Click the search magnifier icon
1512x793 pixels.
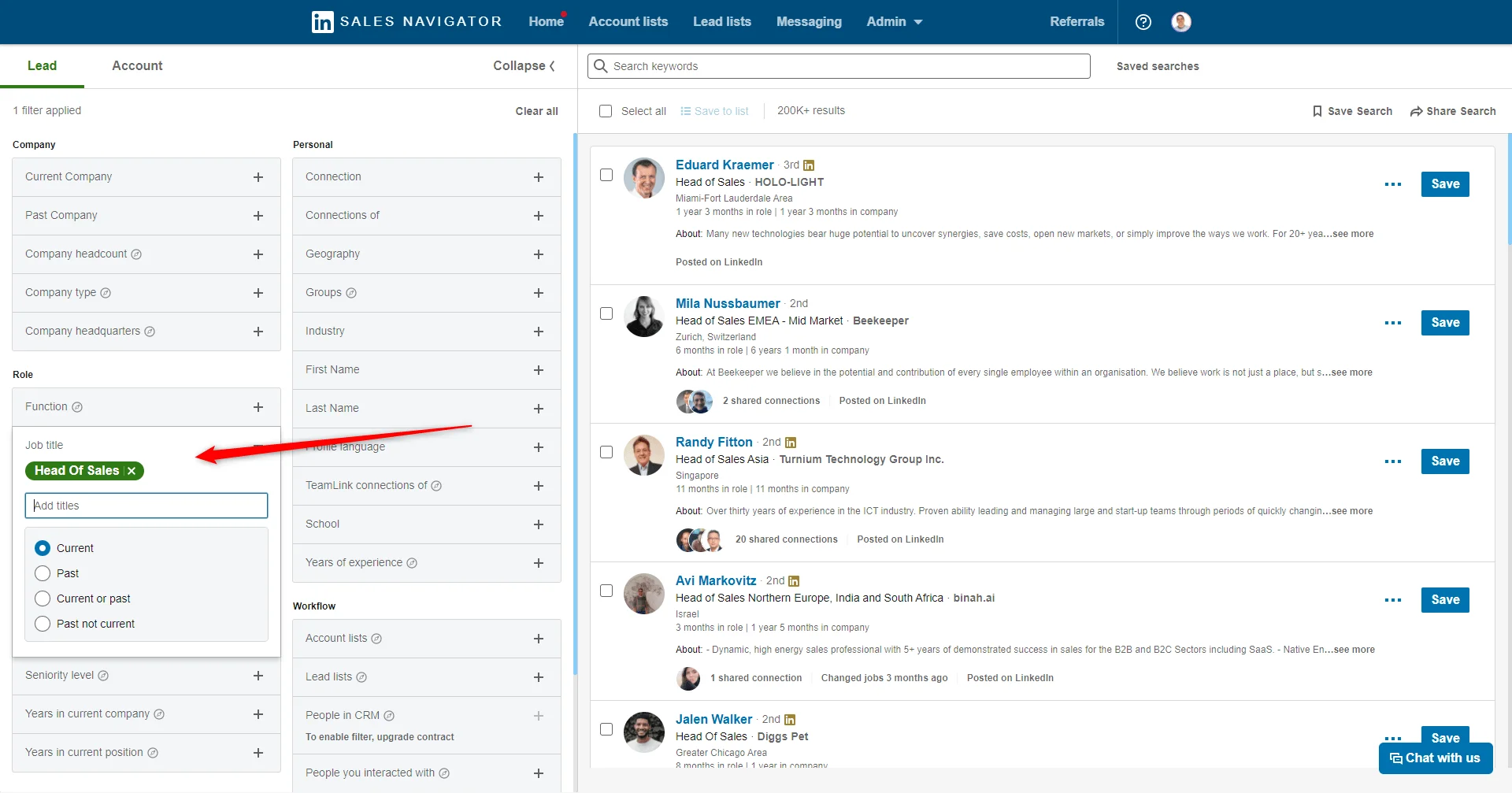pyautogui.click(x=601, y=66)
